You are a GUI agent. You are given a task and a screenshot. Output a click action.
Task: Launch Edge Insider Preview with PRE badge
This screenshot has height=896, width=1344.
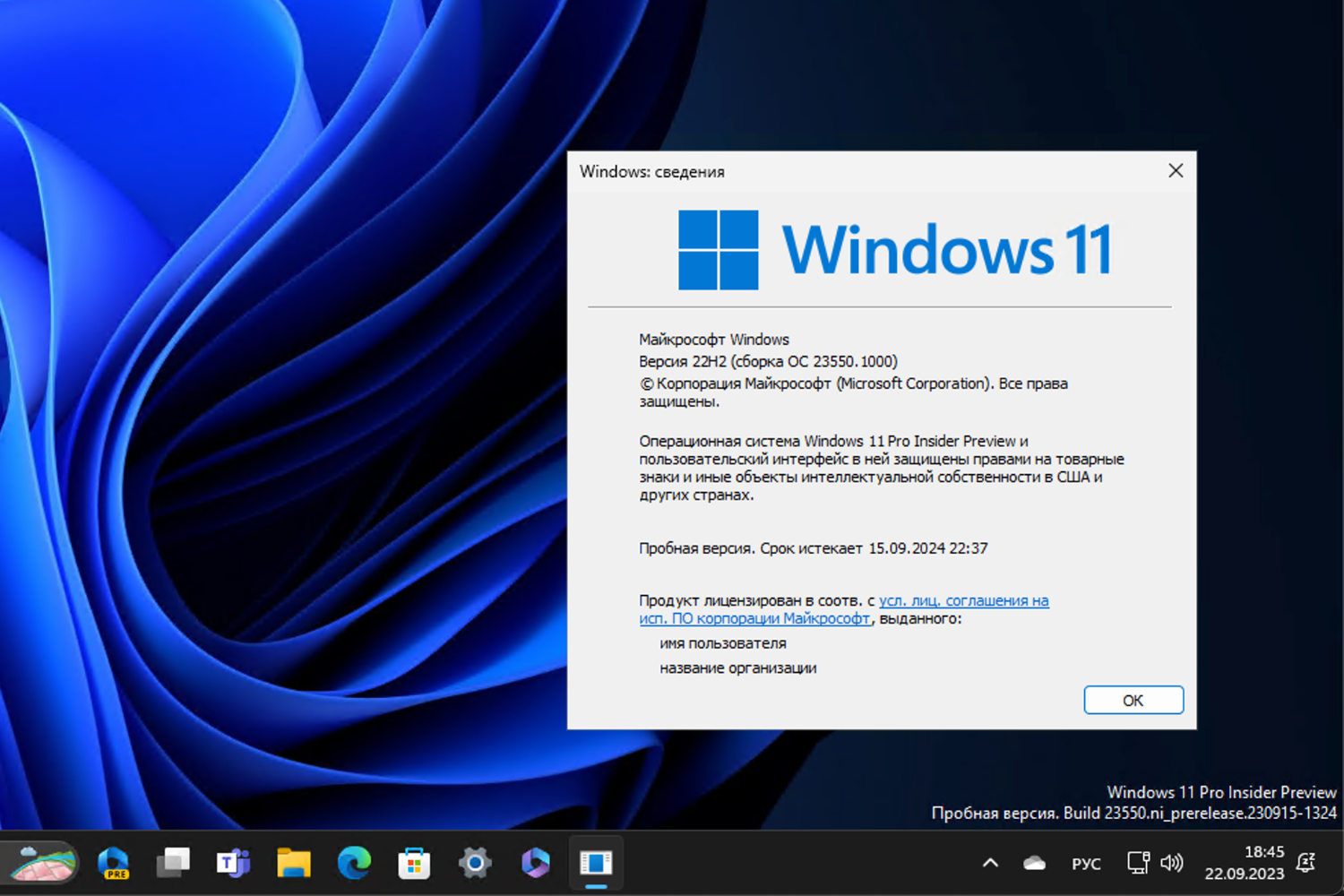coord(114,863)
